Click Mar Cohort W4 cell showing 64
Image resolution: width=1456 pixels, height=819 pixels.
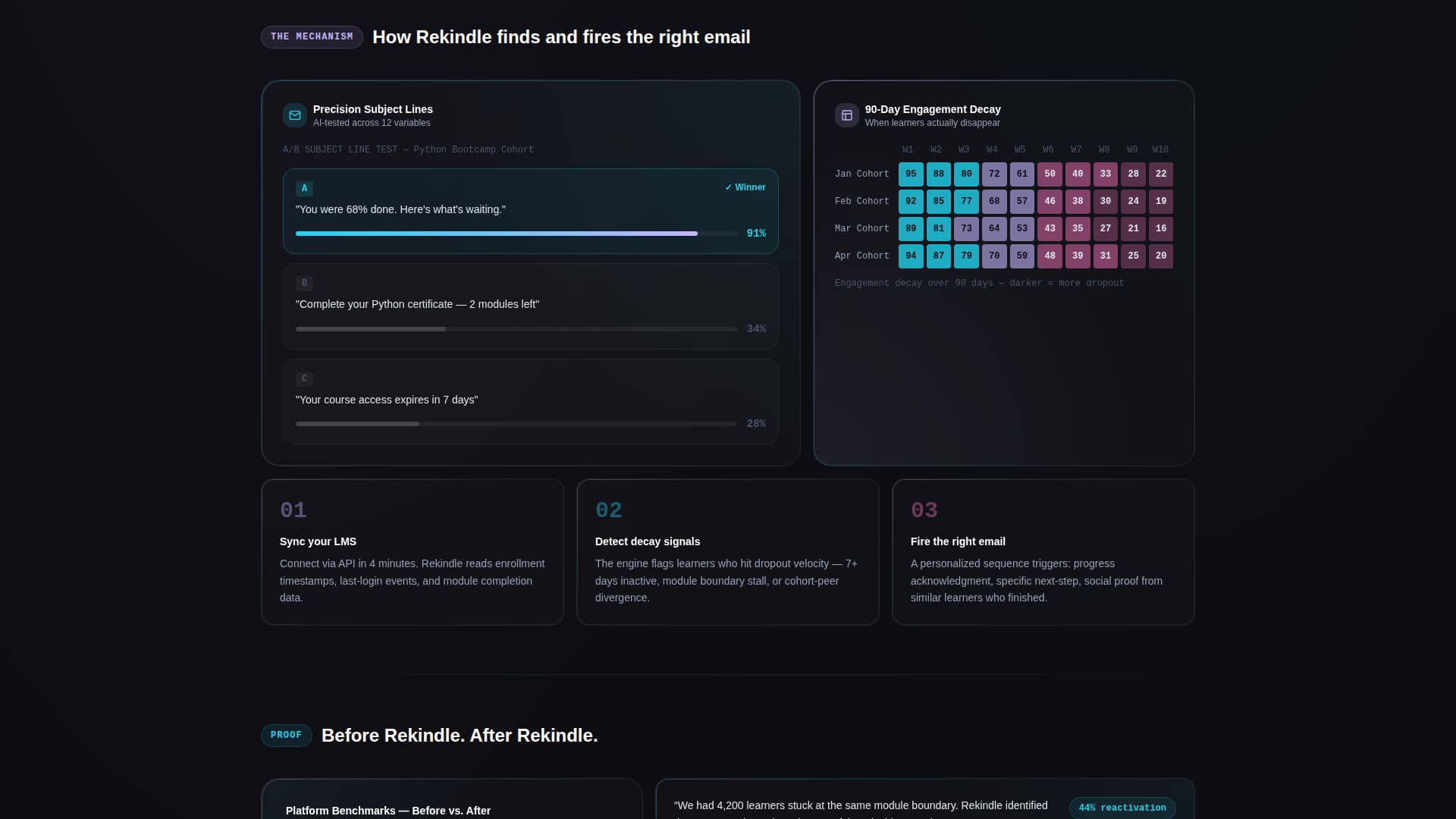pos(994,229)
